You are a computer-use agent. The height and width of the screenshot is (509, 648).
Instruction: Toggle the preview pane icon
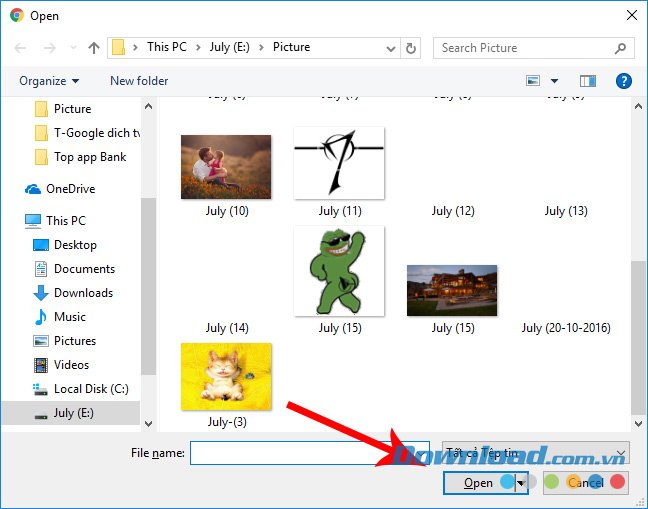coord(588,81)
